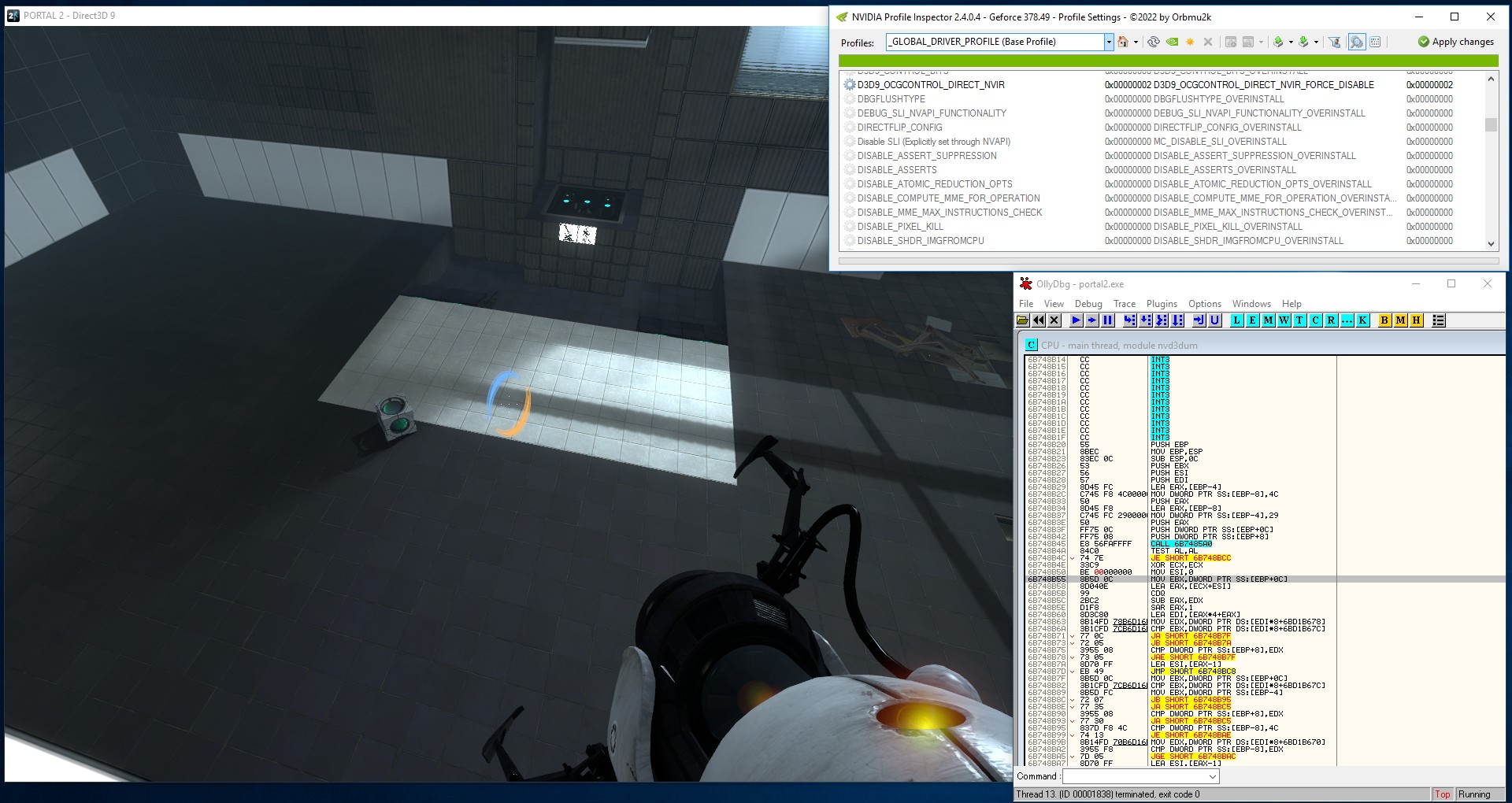The image size is (1512, 803).
Task: Click the home profile icon in Profile Inspector
Action: point(1123,42)
